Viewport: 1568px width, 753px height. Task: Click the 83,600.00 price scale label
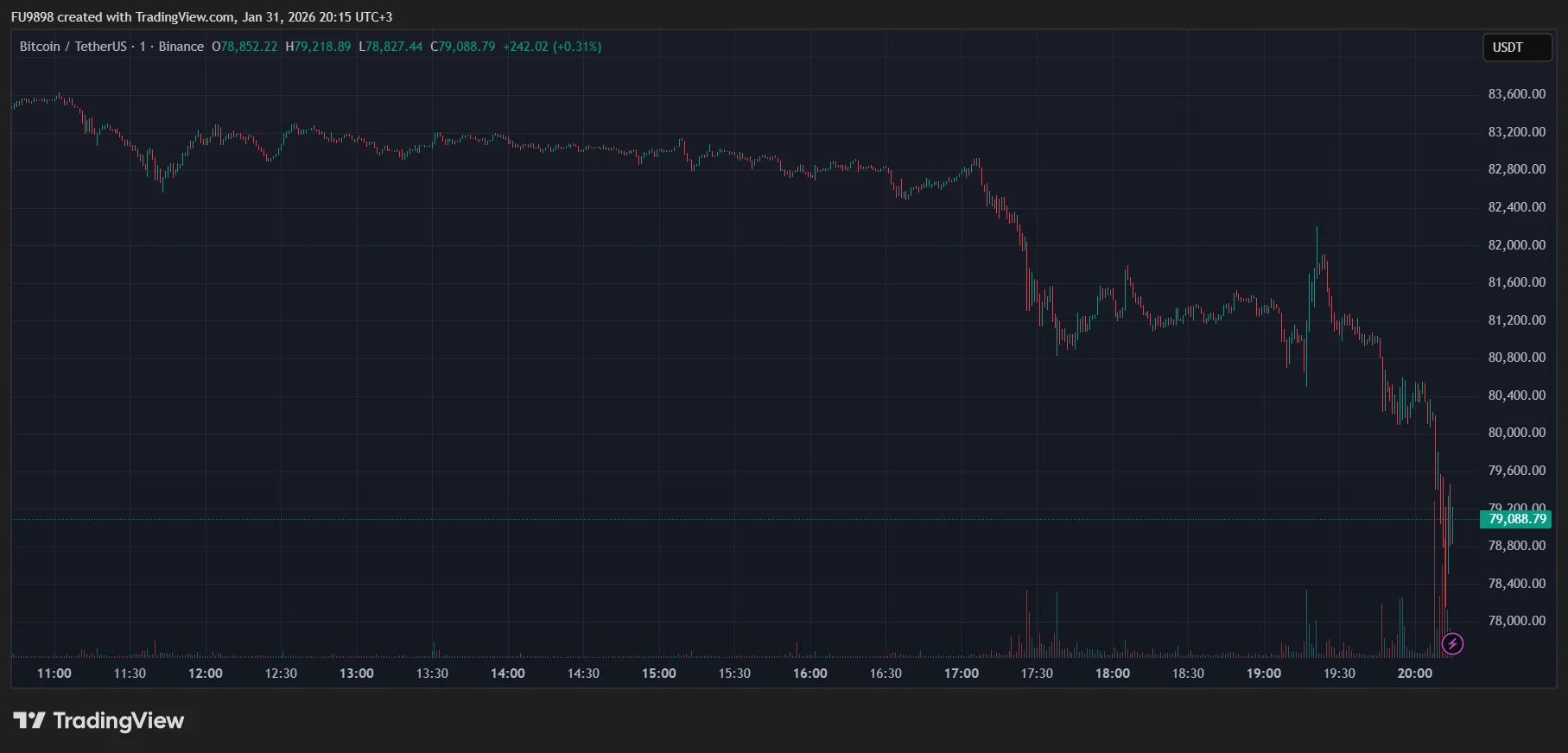click(1516, 94)
